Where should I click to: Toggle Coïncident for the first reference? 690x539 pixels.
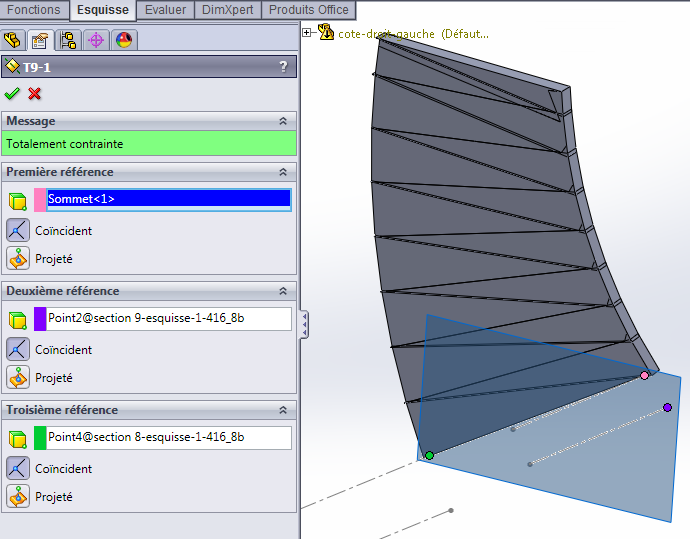coord(18,230)
